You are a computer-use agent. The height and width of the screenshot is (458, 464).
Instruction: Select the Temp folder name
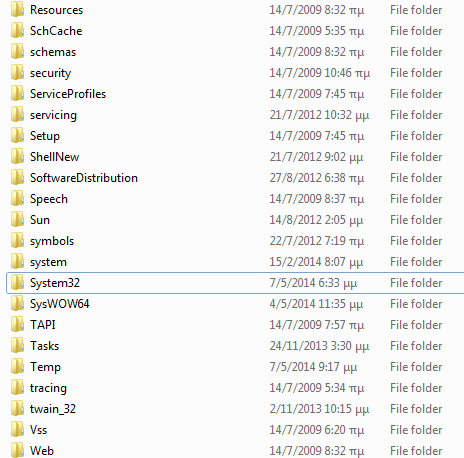coord(45,367)
